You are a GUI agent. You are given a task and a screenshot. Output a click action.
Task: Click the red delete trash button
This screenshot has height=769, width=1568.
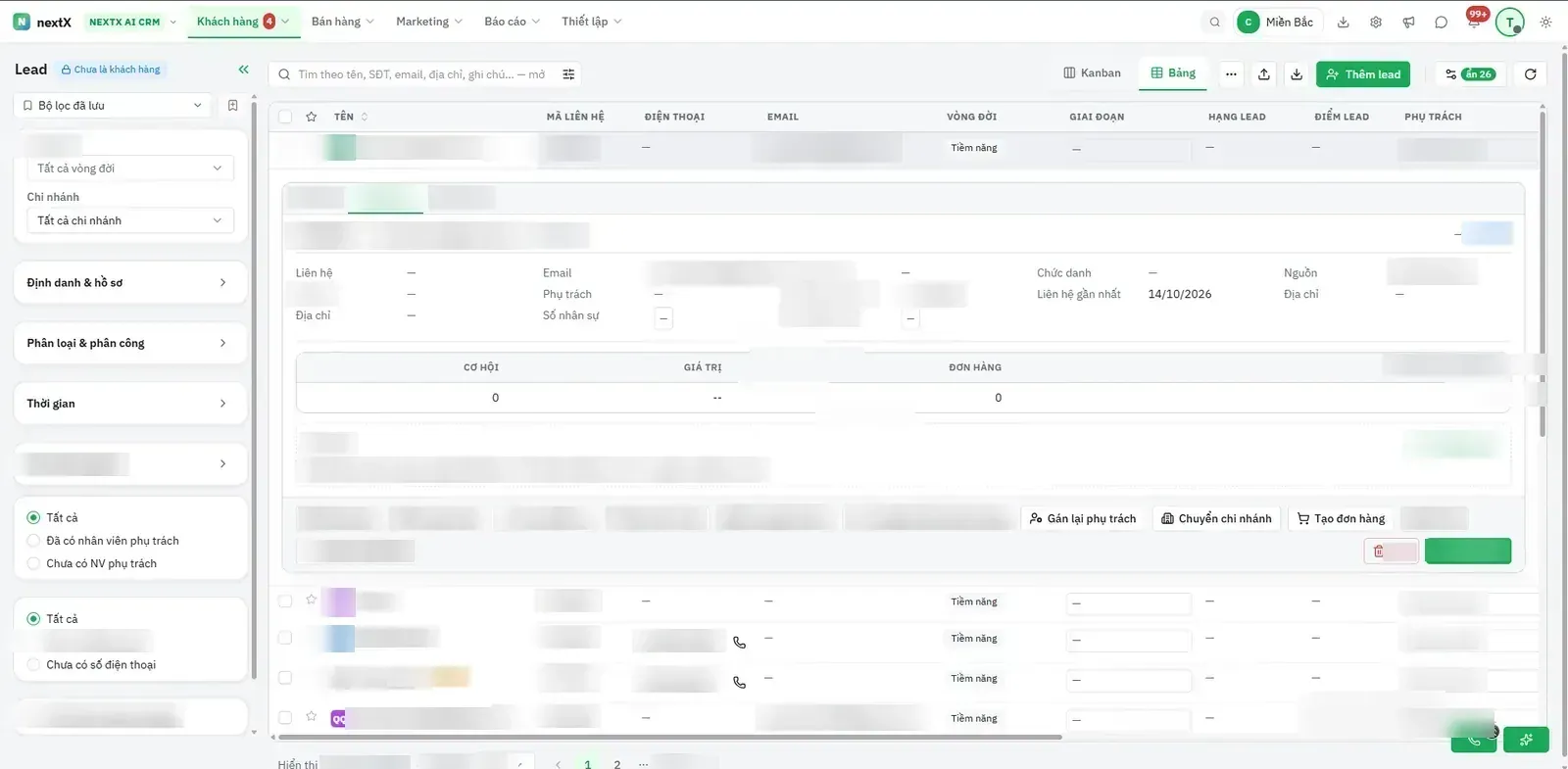pyautogui.click(x=1391, y=551)
